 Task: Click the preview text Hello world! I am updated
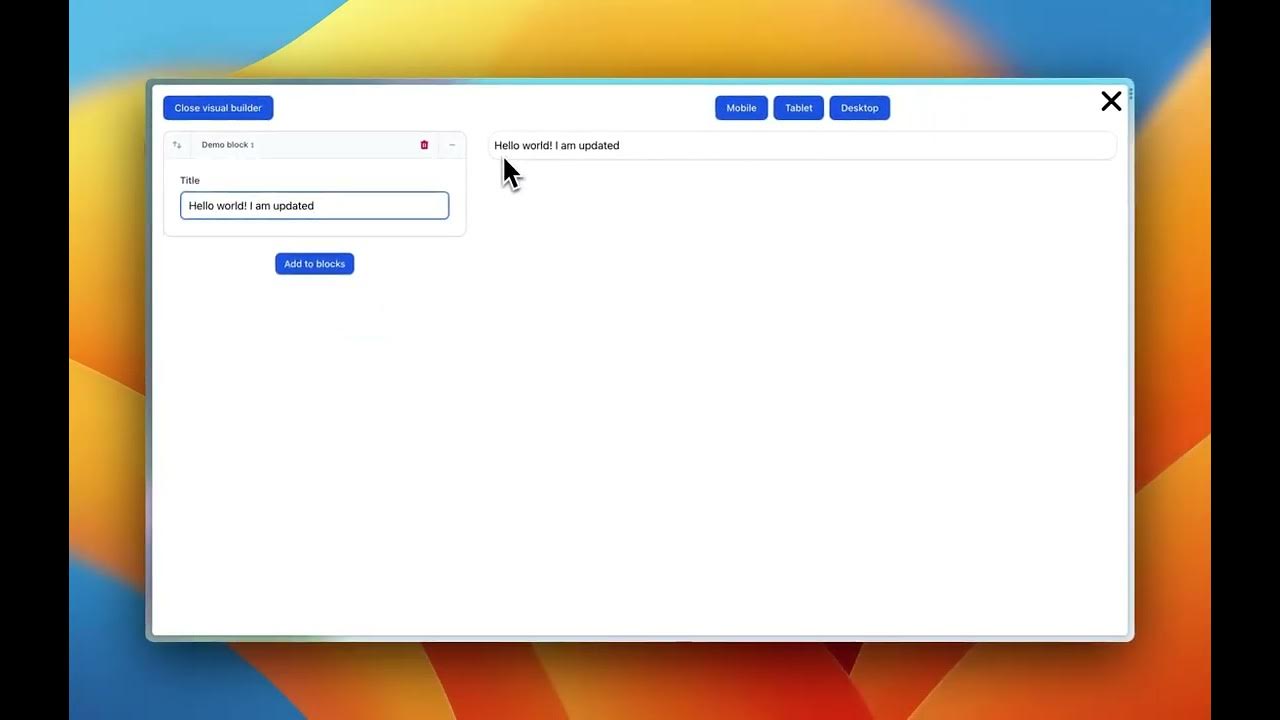[557, 146]
